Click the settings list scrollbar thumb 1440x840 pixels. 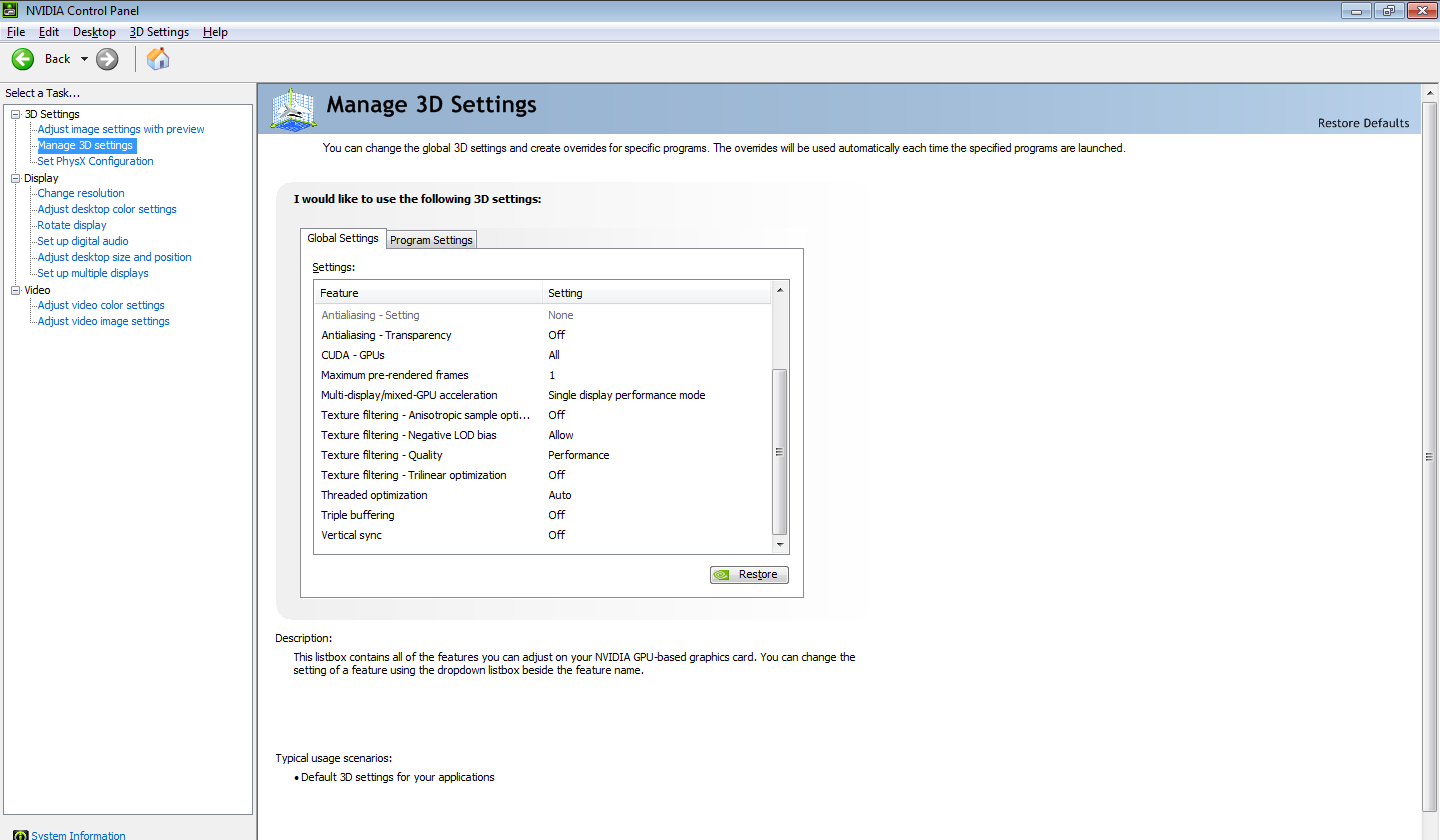(x=780, y=452)
